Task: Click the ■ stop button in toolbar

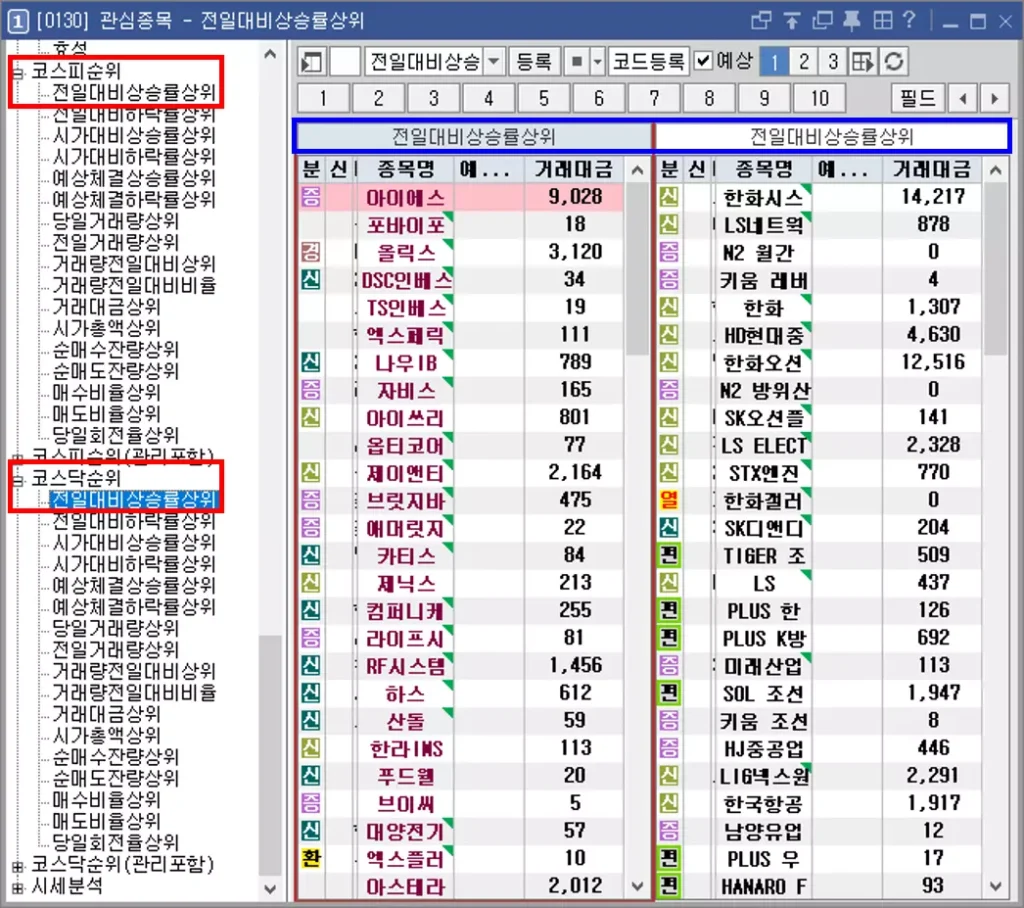Action: [x=577, y=62]
